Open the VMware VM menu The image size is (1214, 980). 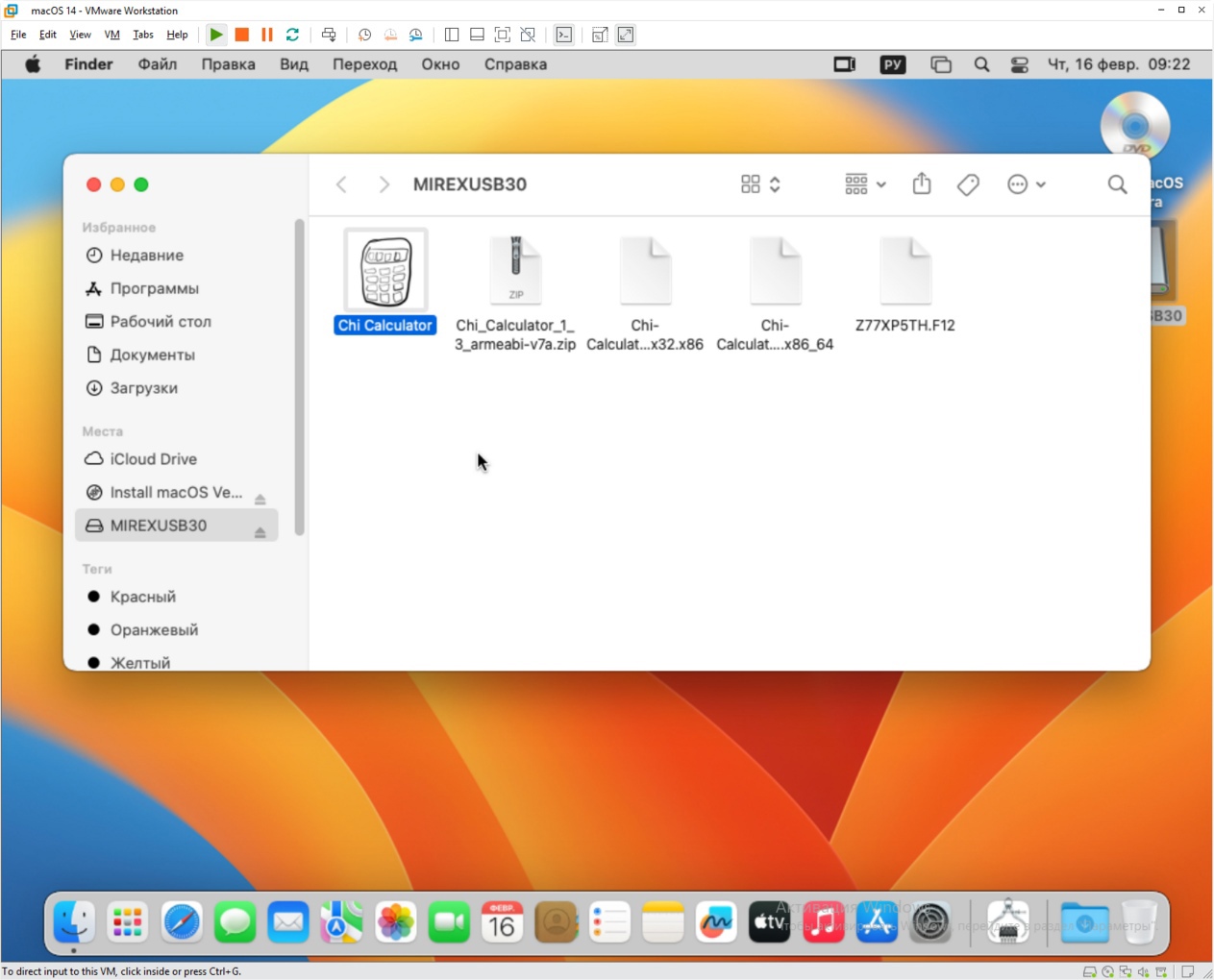coord(112,35)
